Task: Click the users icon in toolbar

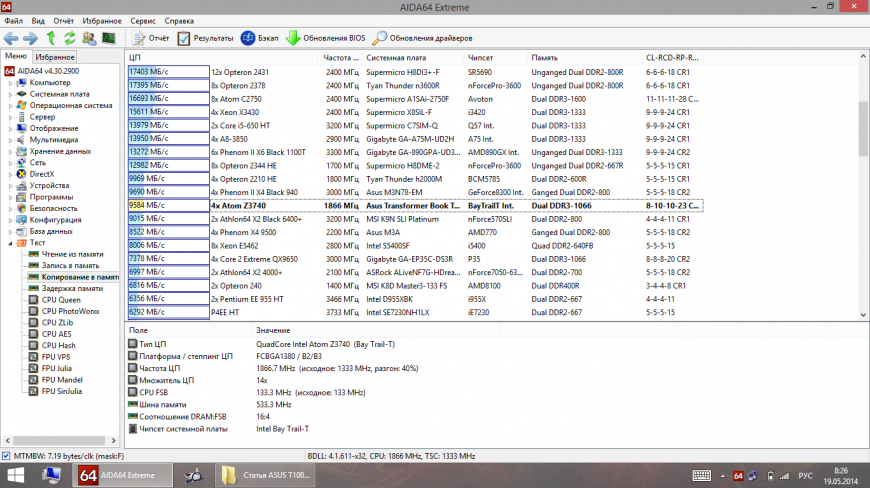Action: click(89, 38)
